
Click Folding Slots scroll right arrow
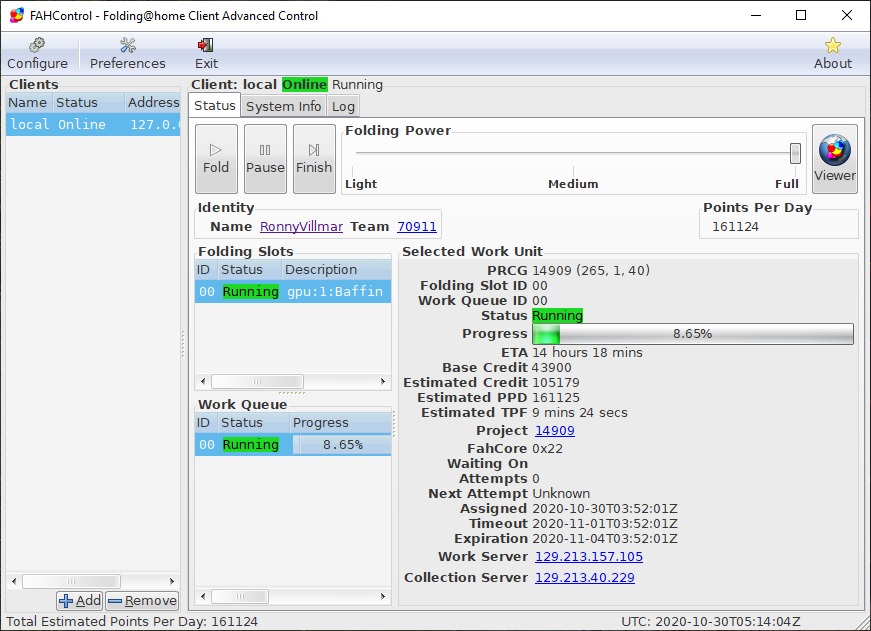[x=383, y=382]
